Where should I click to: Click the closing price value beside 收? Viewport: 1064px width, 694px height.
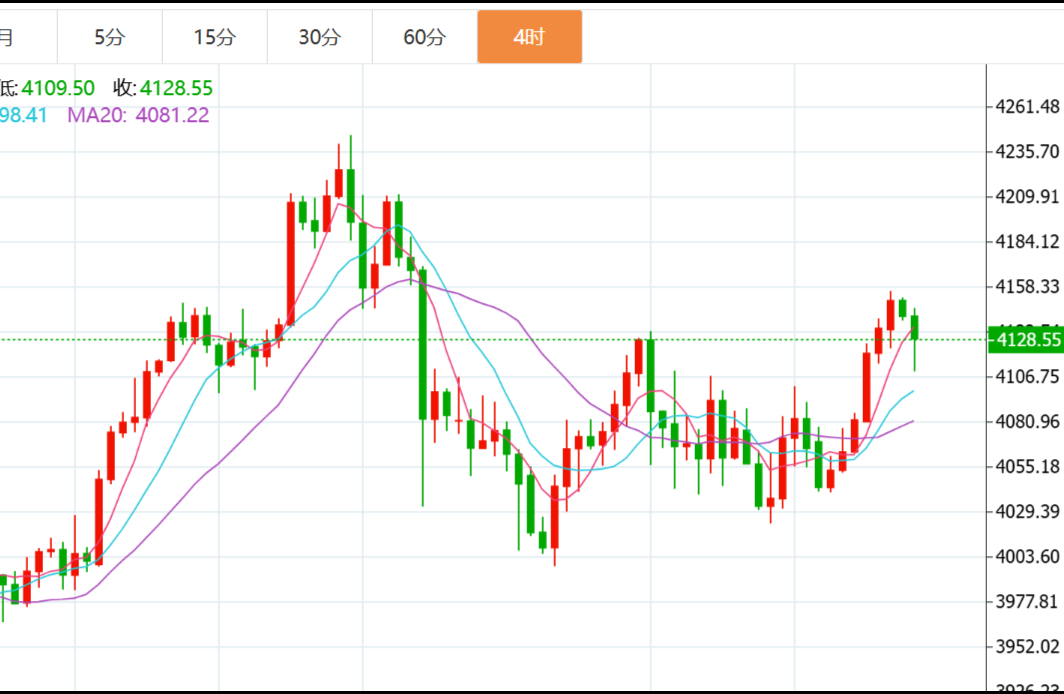click(176, 89)
